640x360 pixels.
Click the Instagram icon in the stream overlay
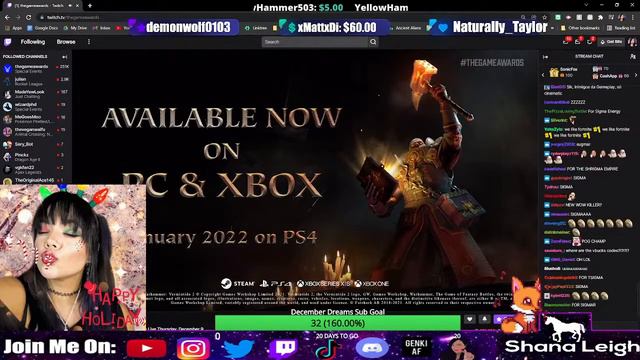click(x=193, y=348)
